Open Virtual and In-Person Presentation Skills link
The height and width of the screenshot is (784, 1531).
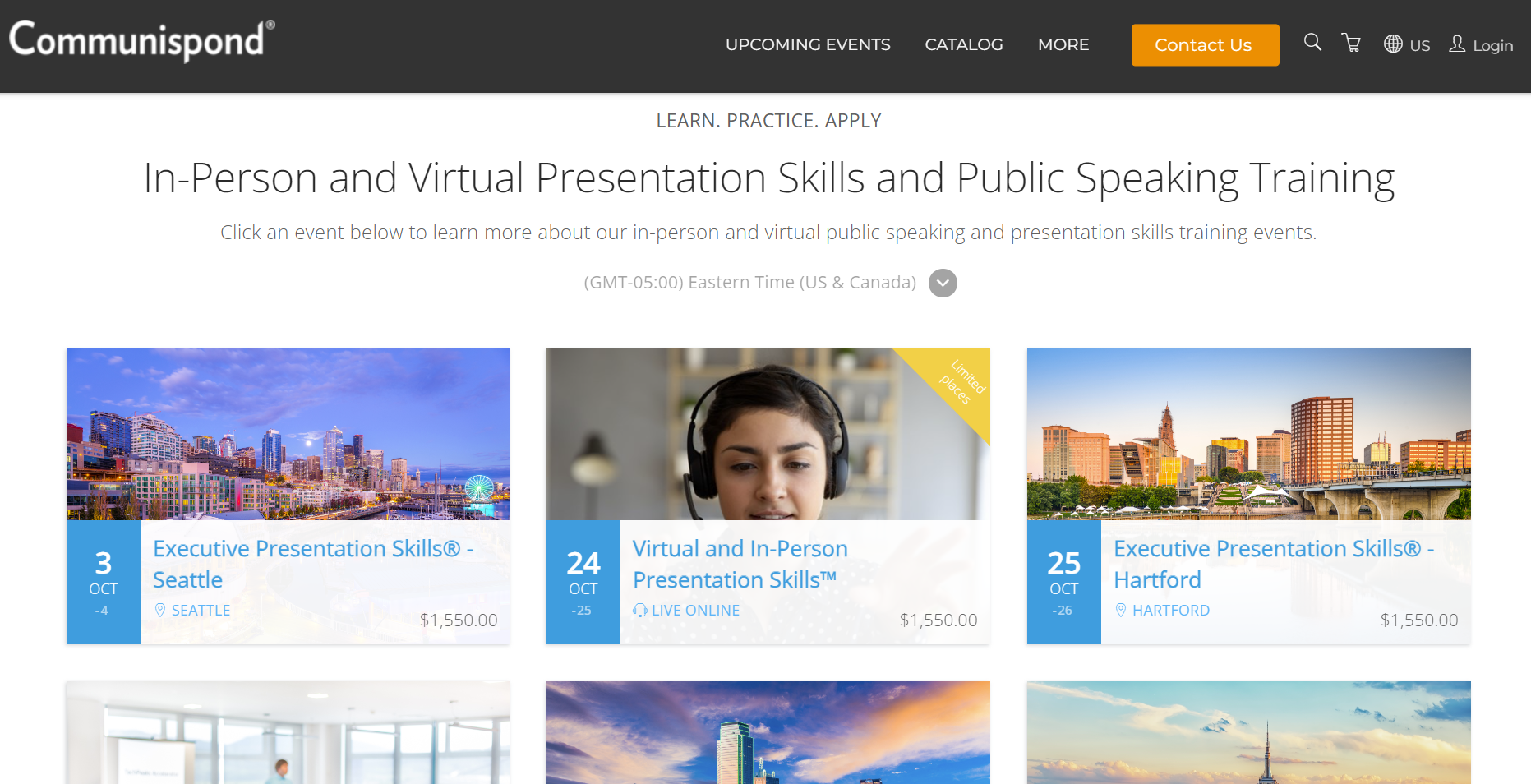click(740, 564)
